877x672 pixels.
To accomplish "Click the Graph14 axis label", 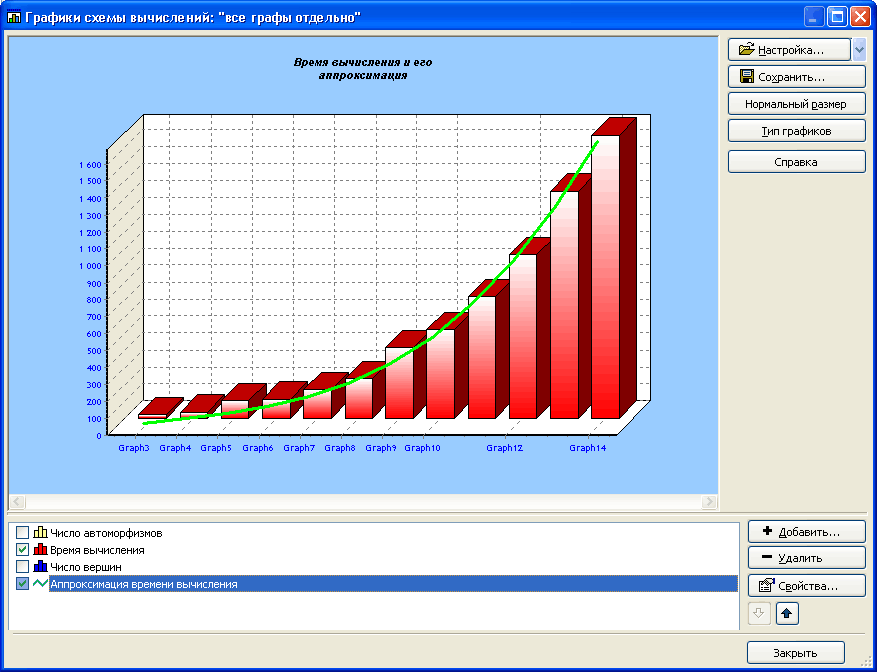I will (588, 448).
